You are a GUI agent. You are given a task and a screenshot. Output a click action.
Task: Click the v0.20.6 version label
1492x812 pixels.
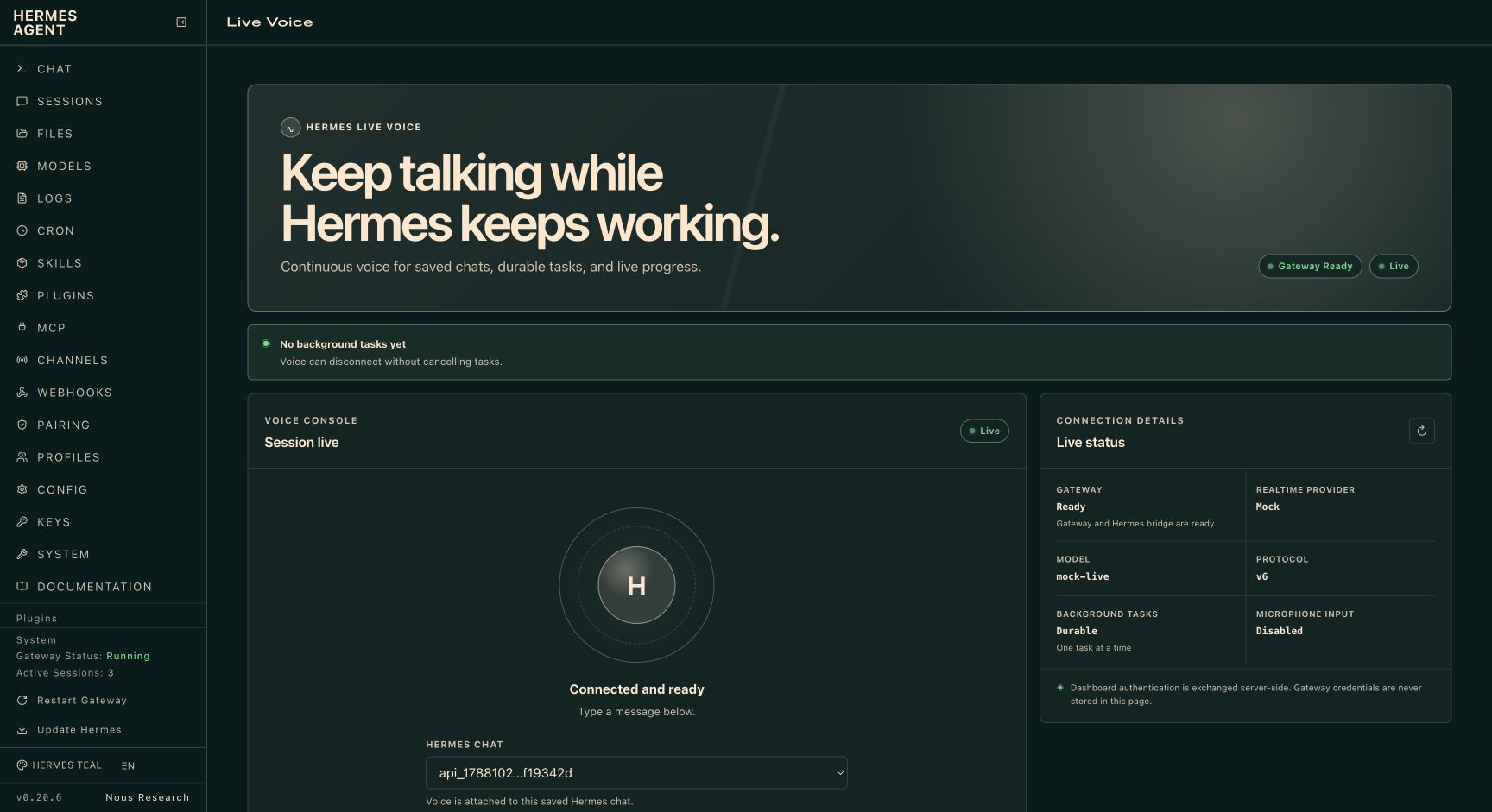coord(39,797)
